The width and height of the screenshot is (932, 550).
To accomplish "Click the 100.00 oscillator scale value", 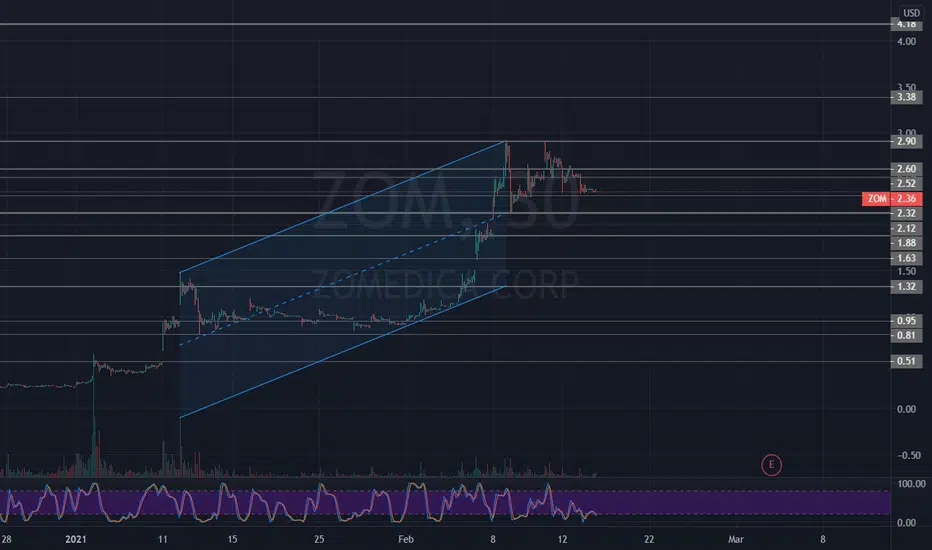I will [x=911, y=484].
